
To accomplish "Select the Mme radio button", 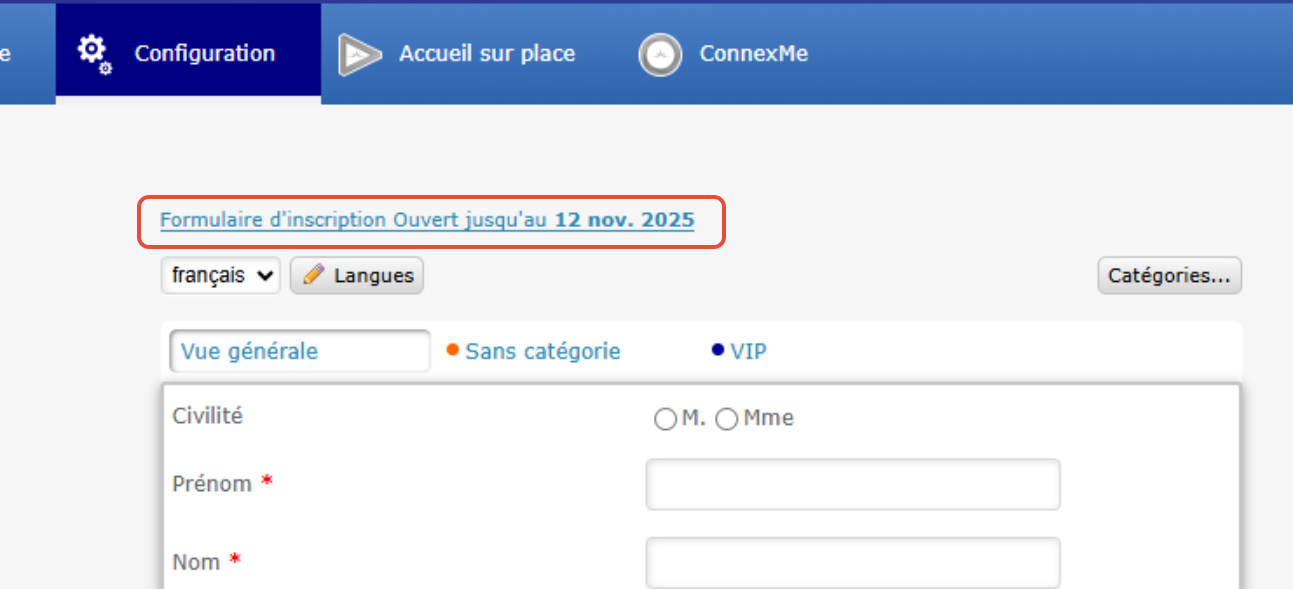I will (x=727, y=420).
